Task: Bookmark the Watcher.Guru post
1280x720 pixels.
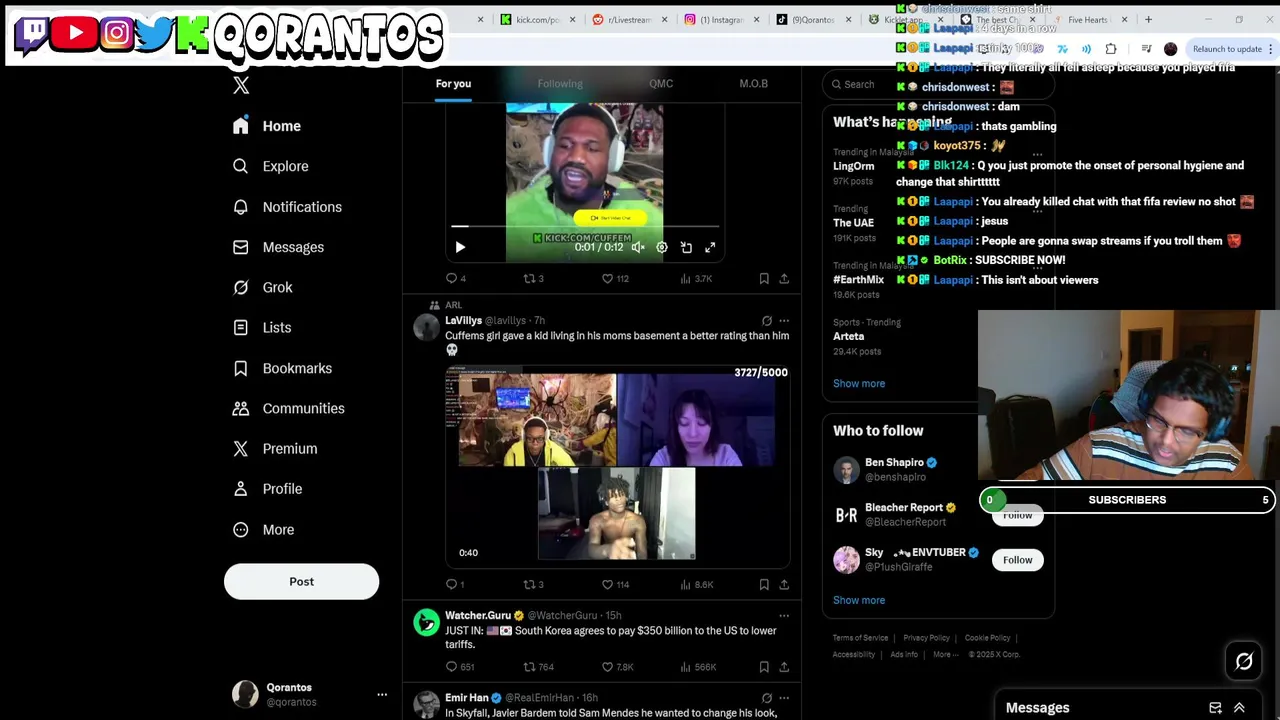Action: [x=764, y=666]
